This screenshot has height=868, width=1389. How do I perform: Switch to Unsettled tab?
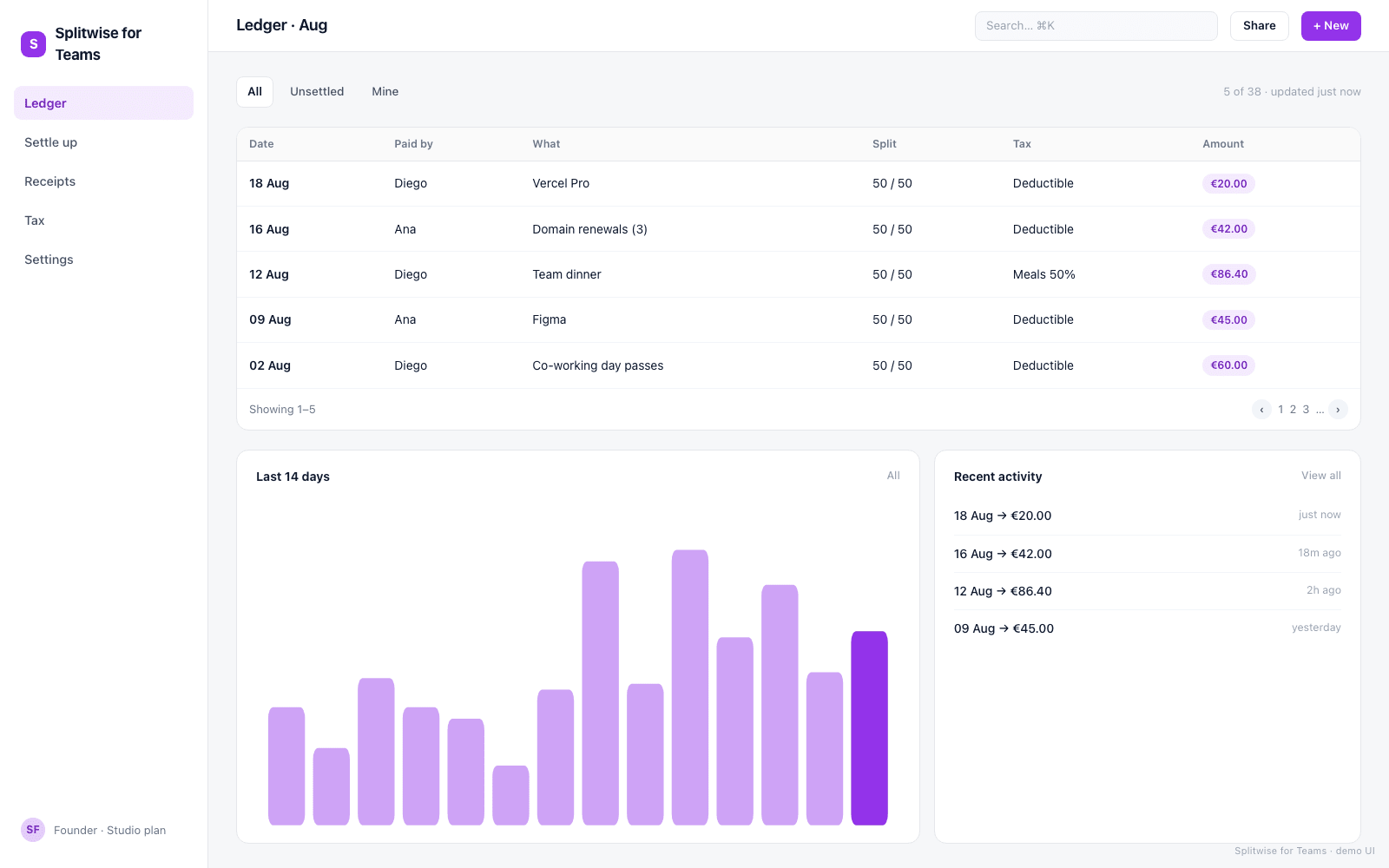coord(317,92)
